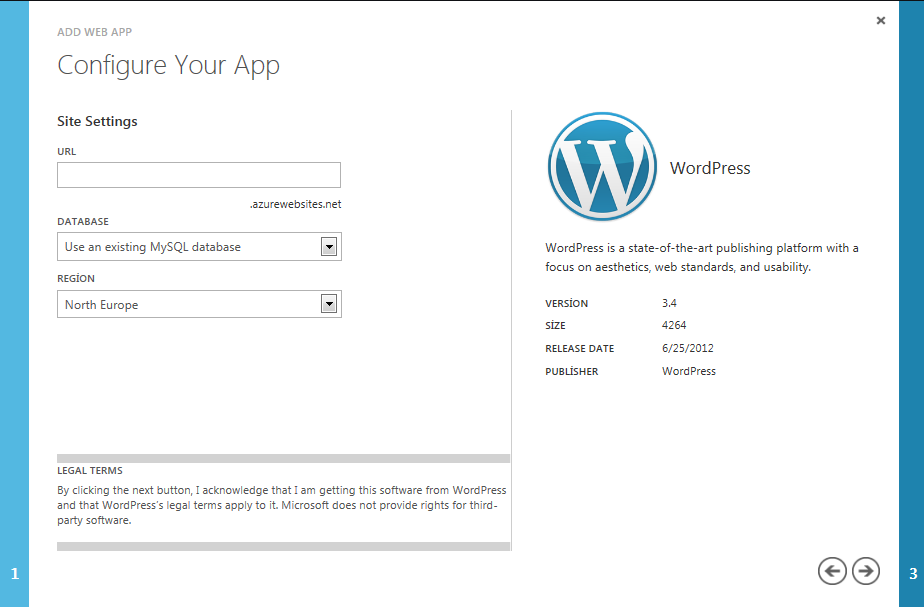This screenshot has height=607, width=924.
Task: Click the Legal Terms heading
Action: (90, 470)
